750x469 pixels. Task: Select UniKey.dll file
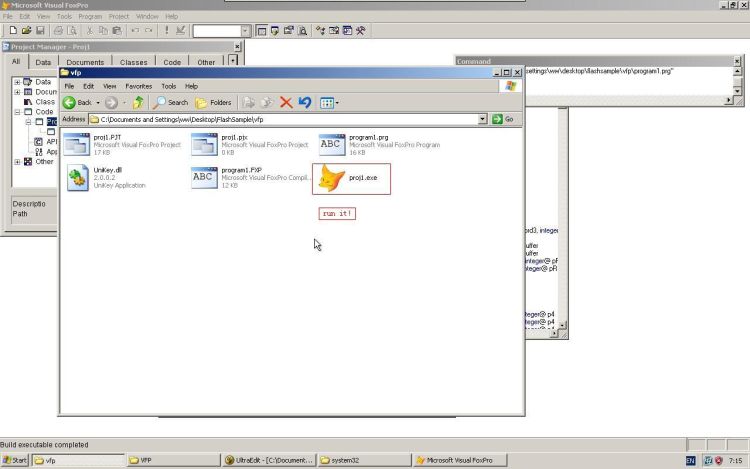(107, 177)
